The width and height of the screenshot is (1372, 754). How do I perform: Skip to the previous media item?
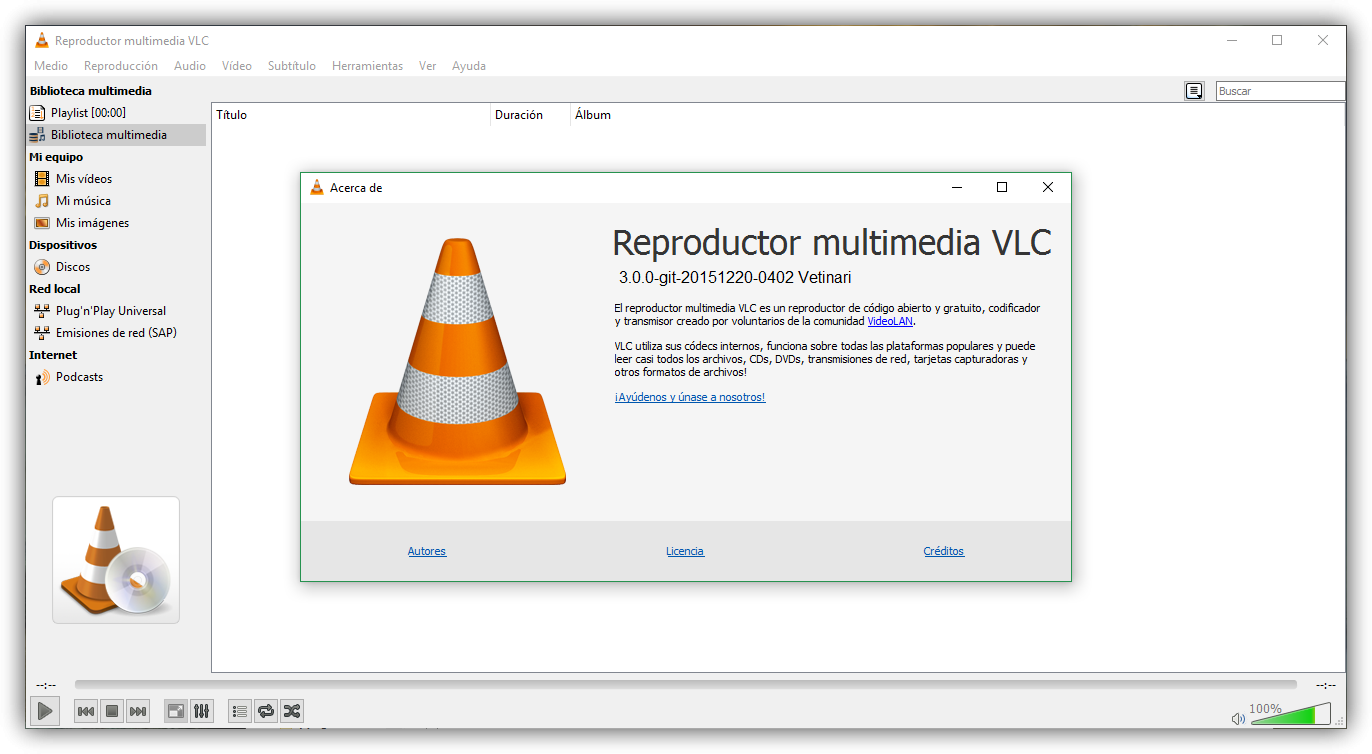86,711
